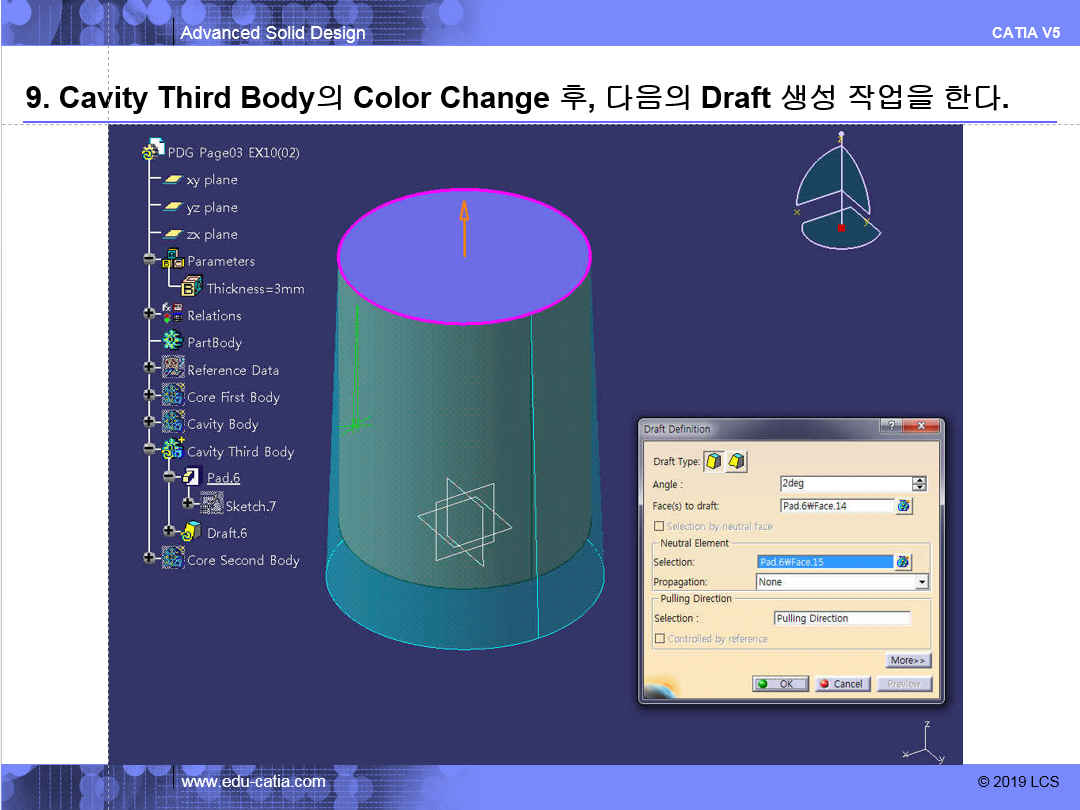Click the Draft.6 feature icon in tree

click(x=193, y=533)
